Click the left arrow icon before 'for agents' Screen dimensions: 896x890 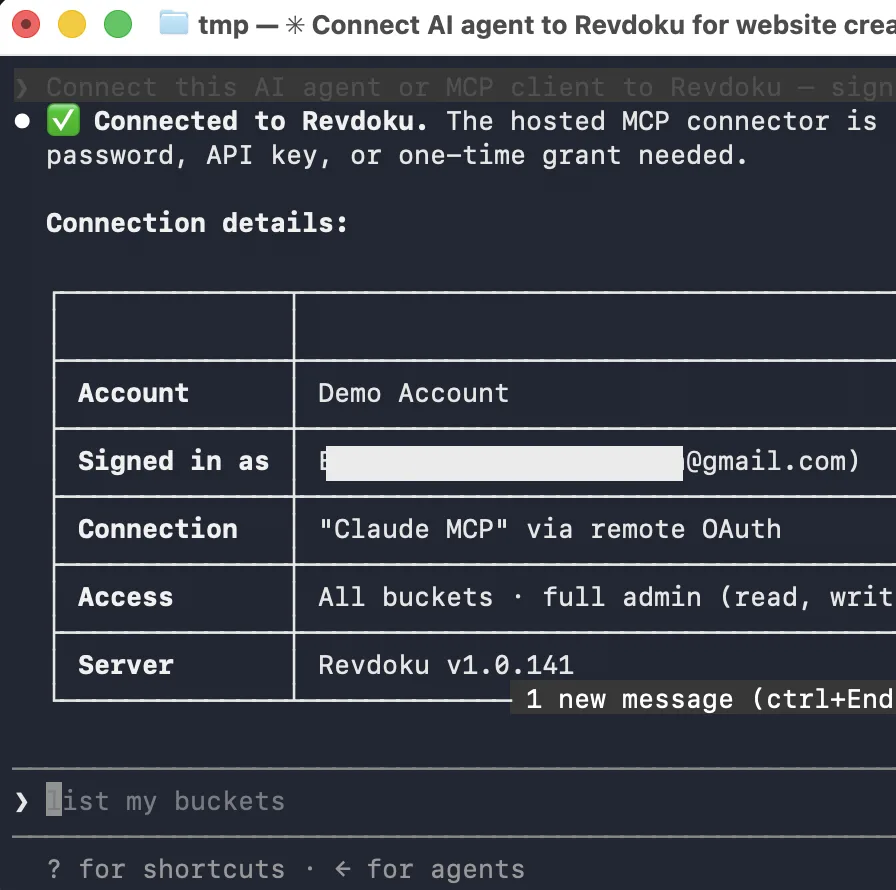343,869
